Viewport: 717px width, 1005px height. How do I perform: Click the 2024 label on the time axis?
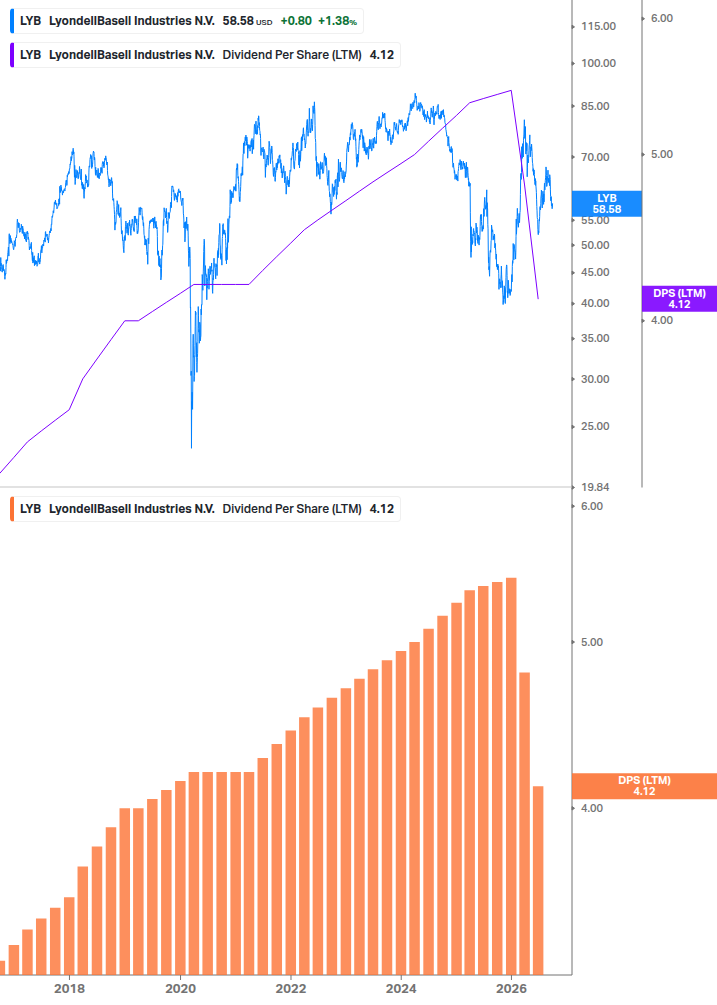[401, 988]
